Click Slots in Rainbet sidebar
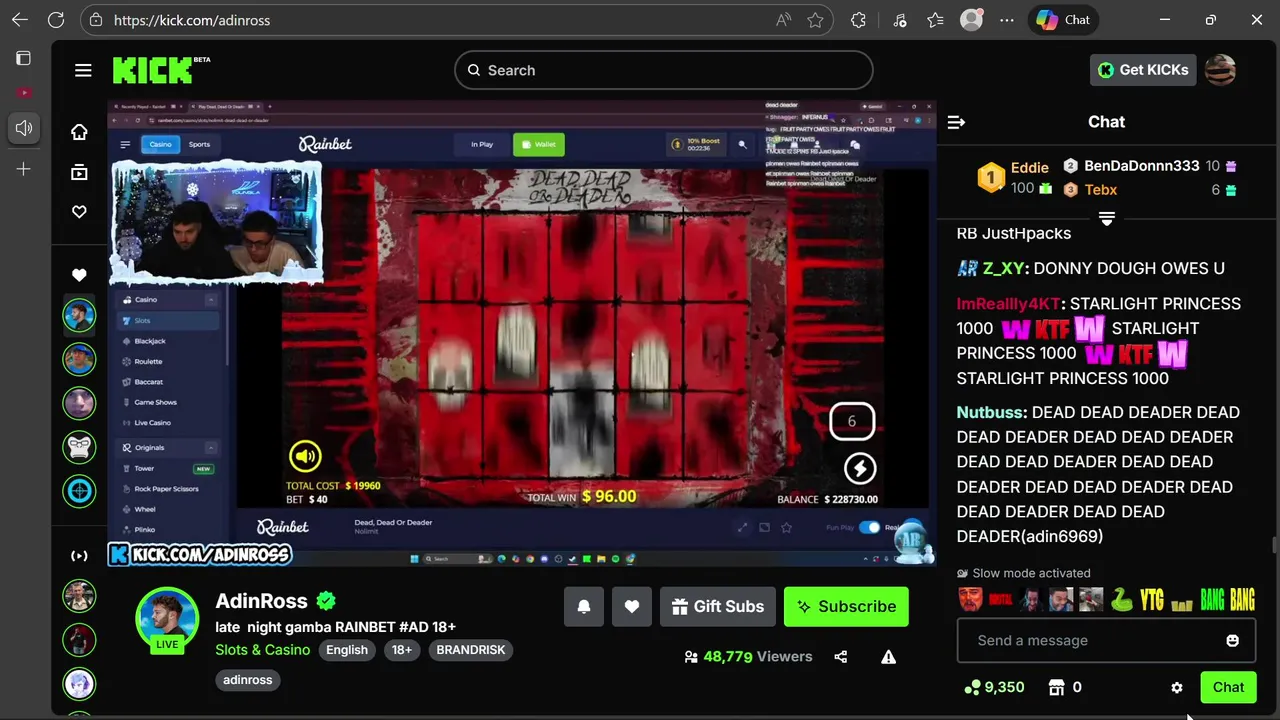1280x720 pixels. tap(168, 321)
